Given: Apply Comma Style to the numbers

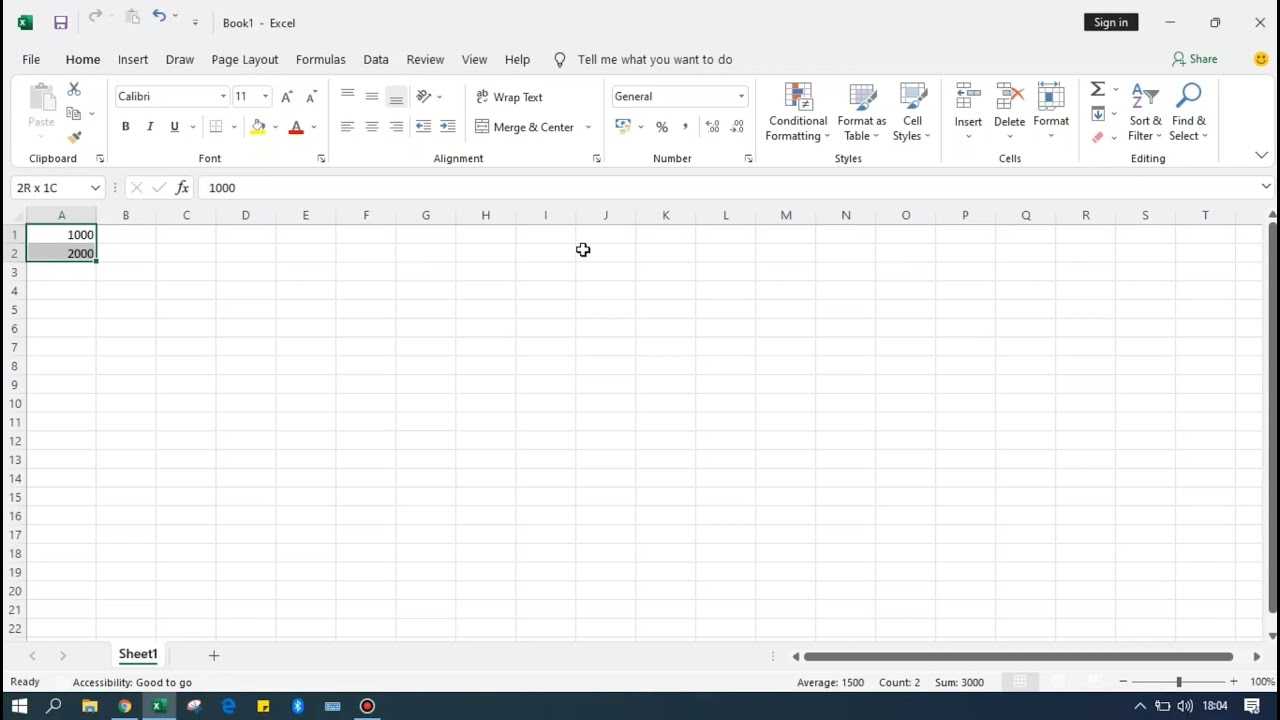Looking at the screenshot, I should click(685, 127).
